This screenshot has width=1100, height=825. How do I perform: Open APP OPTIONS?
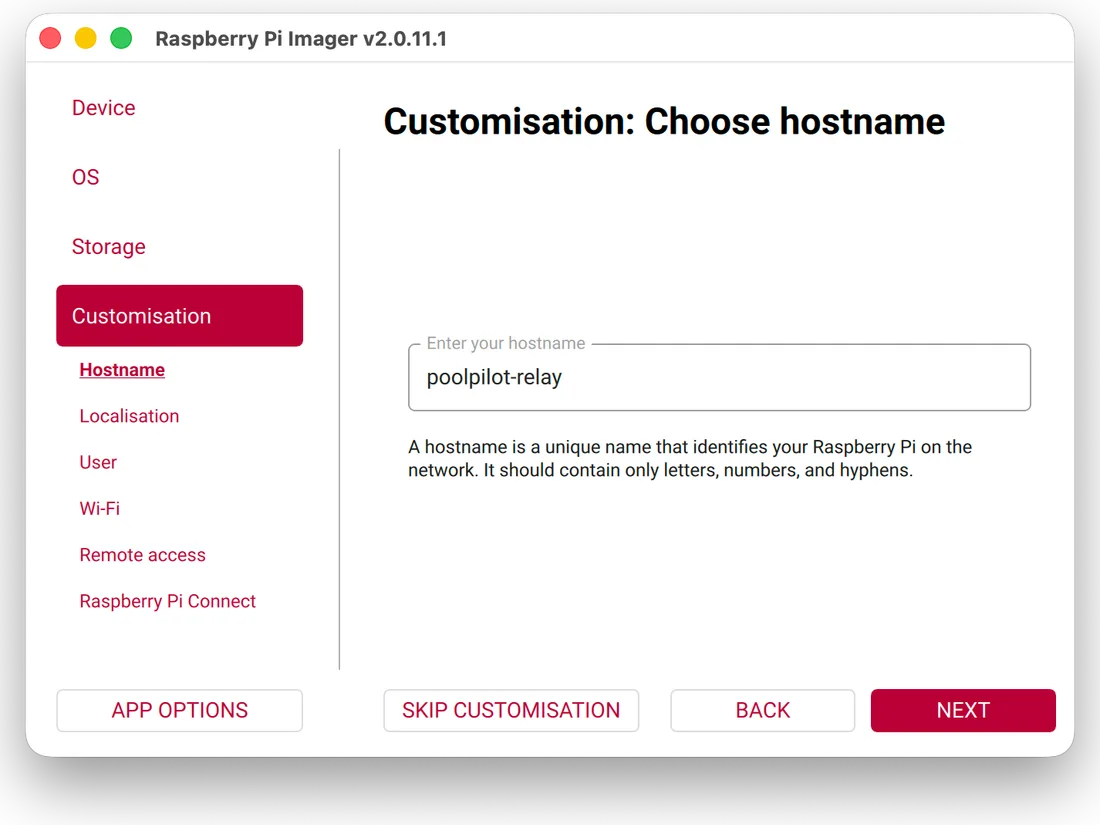[180, 711]
